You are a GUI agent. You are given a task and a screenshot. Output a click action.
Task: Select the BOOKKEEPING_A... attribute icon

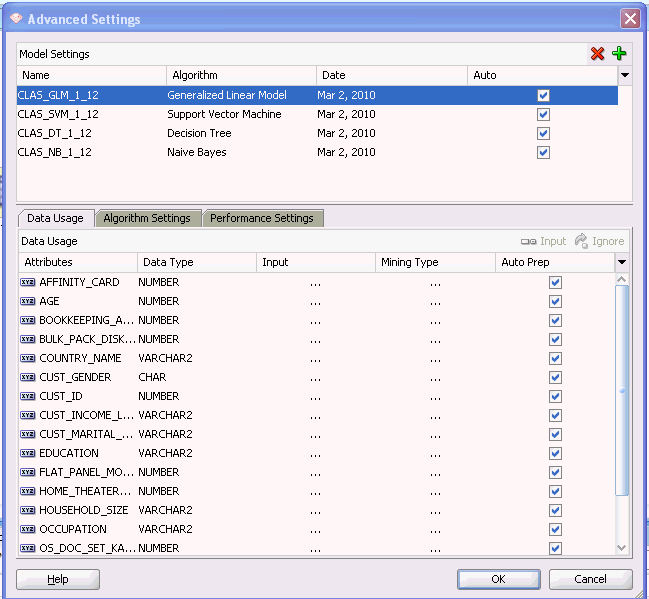pos(28,320)
